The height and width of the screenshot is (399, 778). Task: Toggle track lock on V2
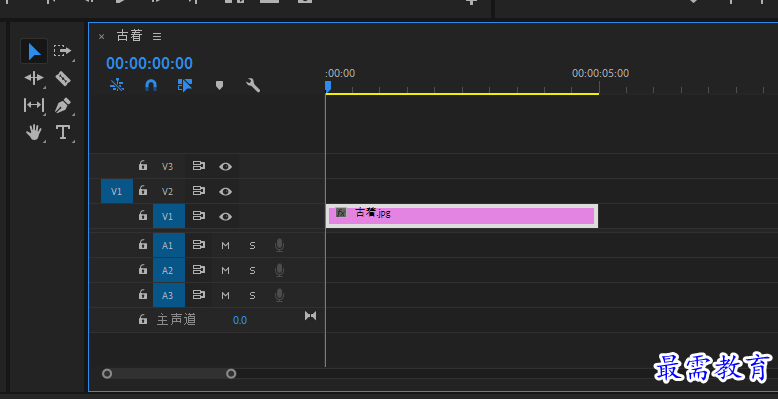(143, 191)
